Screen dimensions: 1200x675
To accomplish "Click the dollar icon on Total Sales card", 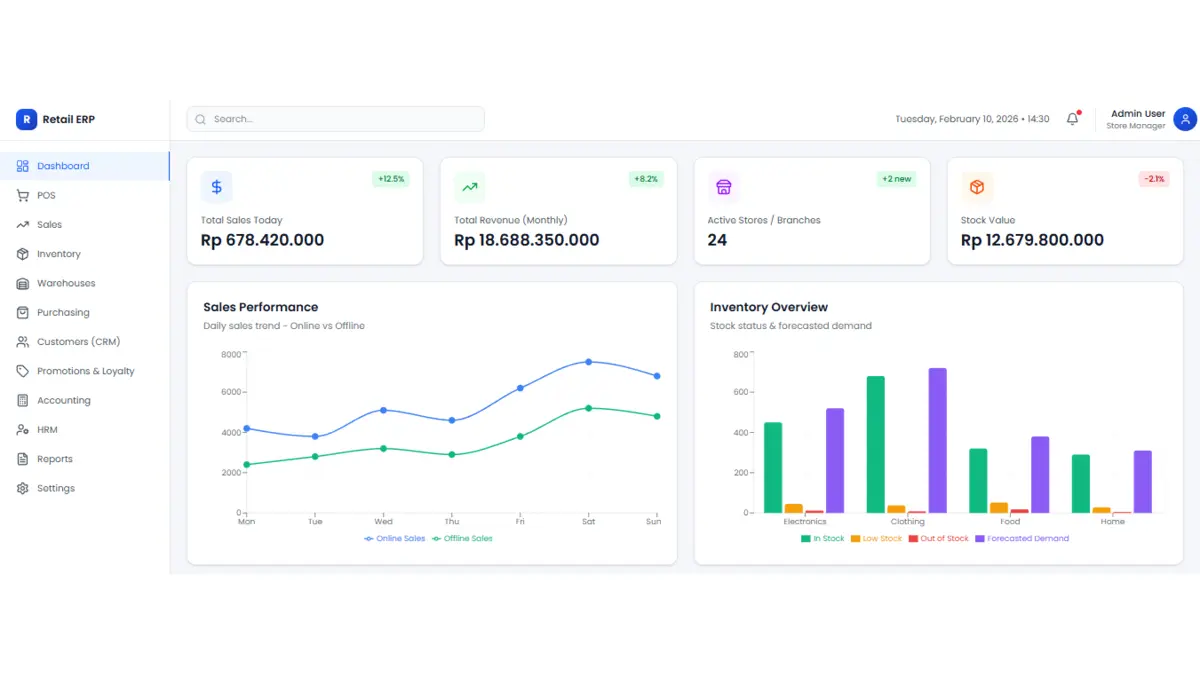I will point(216,186).
